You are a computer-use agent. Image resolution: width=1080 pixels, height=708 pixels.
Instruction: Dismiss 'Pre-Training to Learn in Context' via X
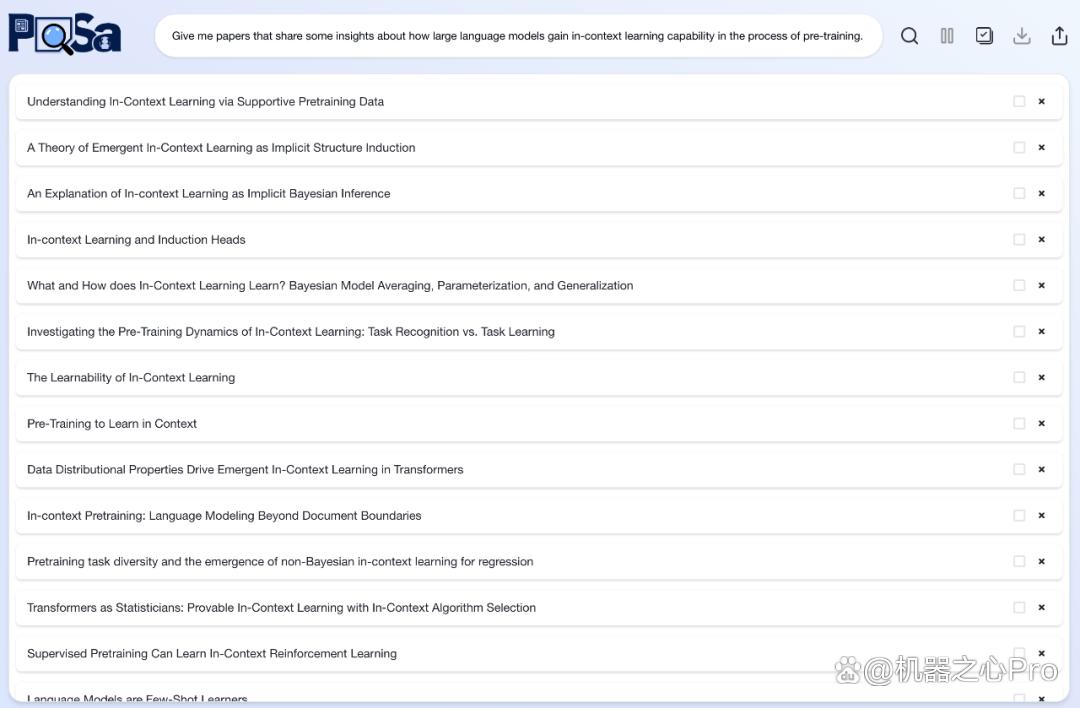(1041, 424)
